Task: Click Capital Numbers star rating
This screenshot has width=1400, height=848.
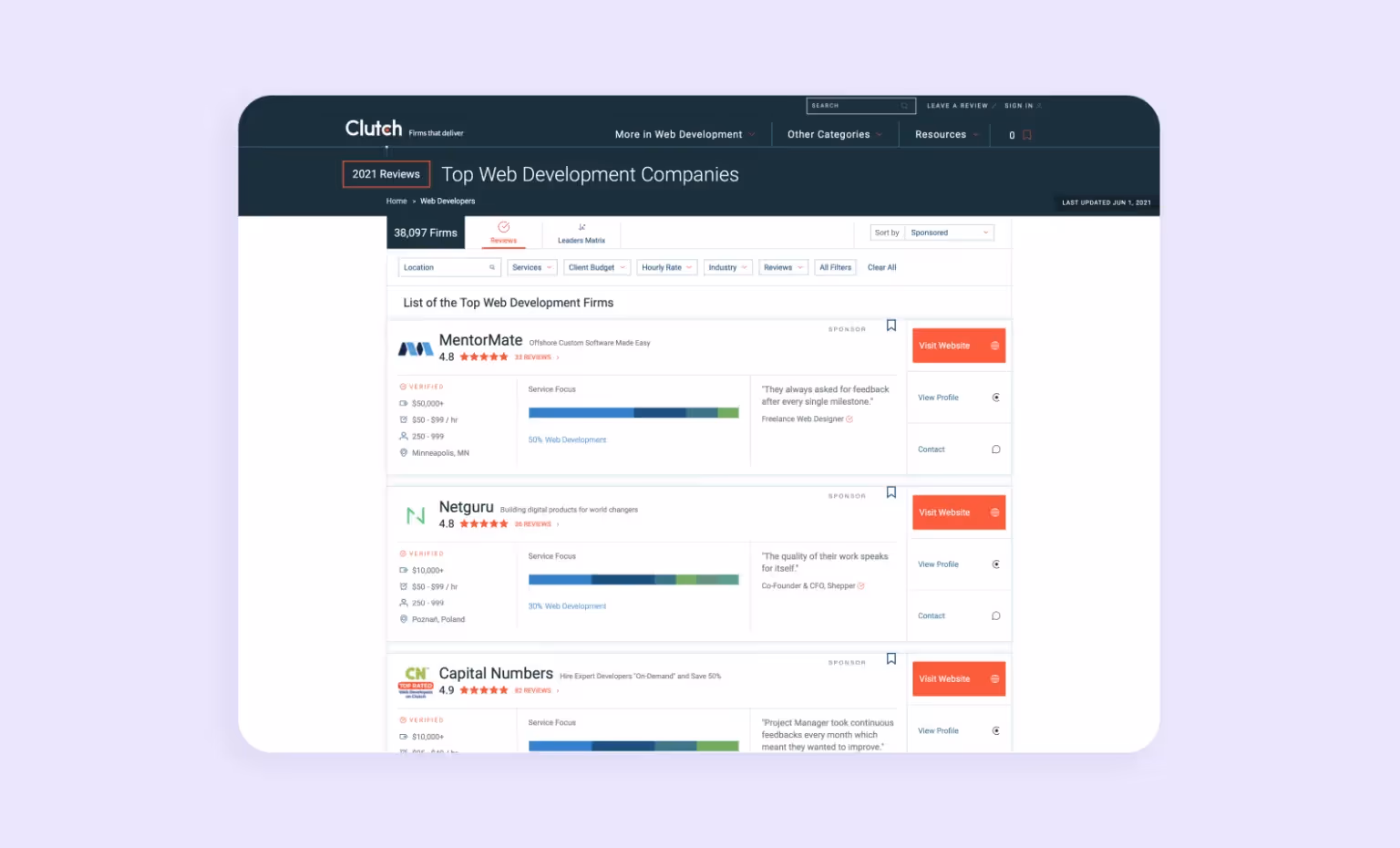Action: 484,690
